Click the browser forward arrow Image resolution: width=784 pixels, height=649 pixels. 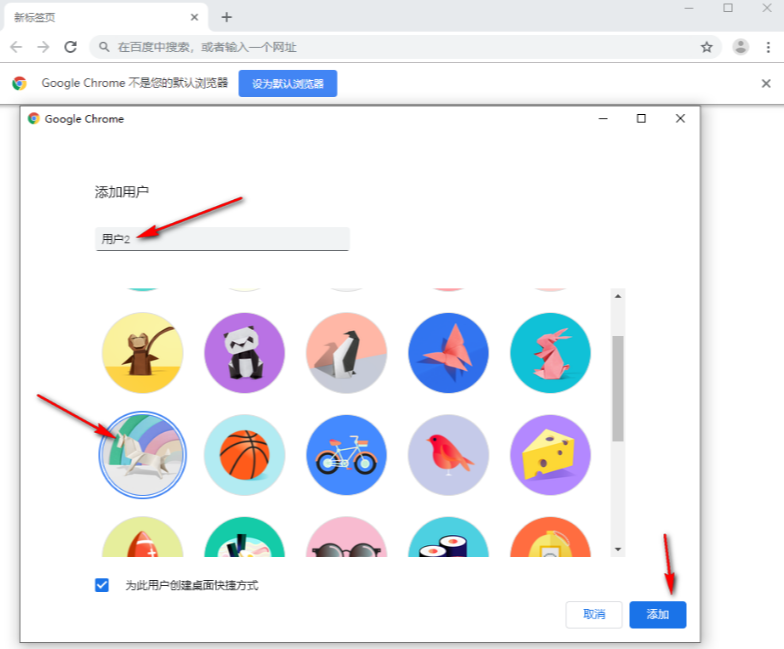pyautogui.click(x=44, y=47)
